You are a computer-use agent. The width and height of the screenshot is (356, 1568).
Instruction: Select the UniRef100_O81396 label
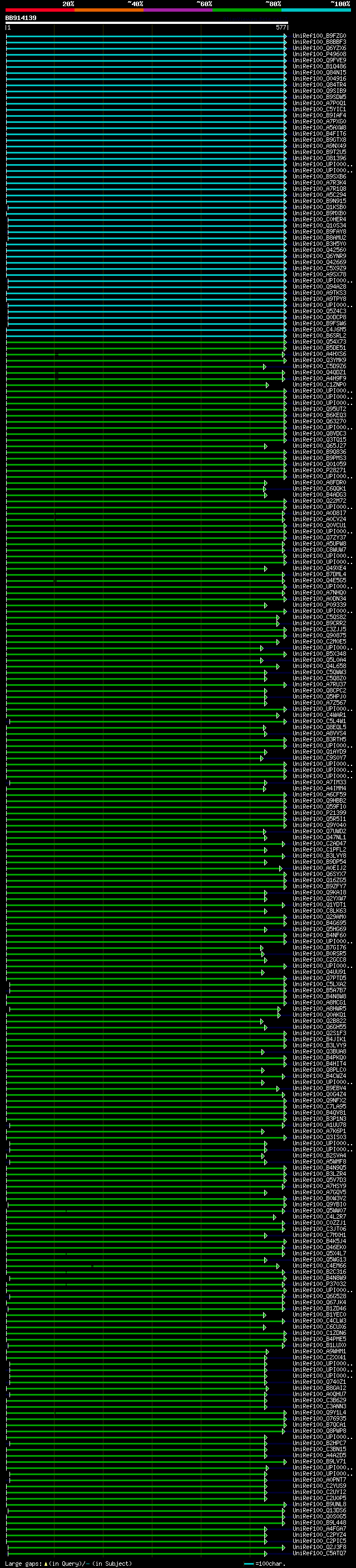(x=319, y=159)
